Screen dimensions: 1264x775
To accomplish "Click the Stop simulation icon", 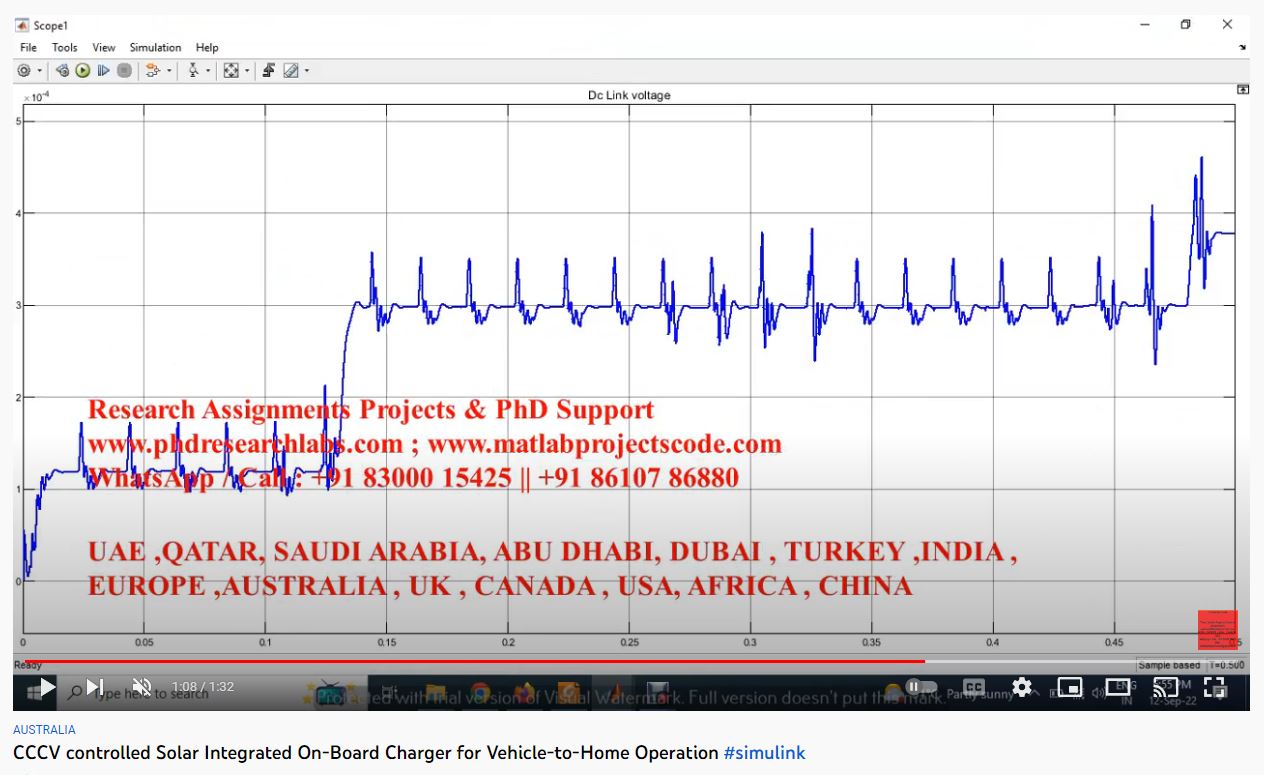I will [x=124, y=71].
